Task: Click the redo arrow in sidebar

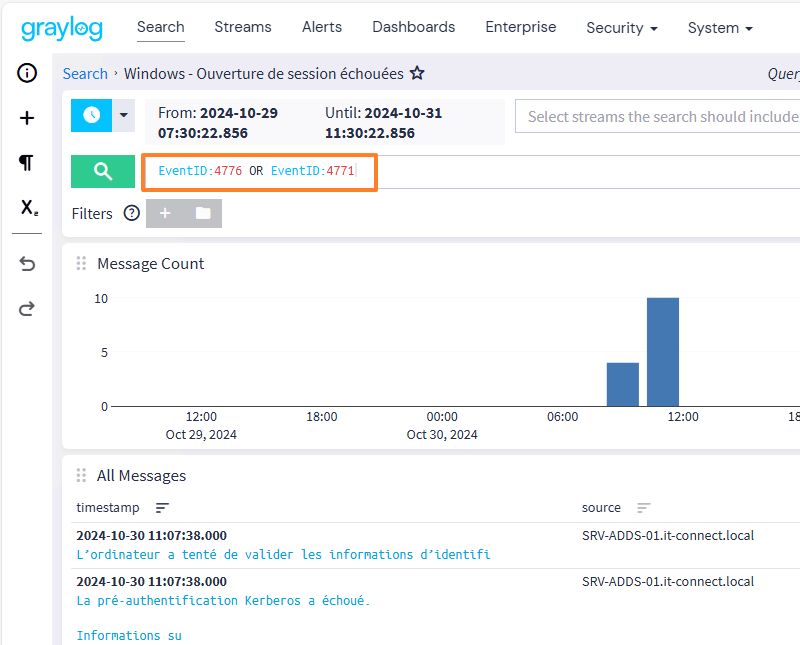Action: [27, 308]
